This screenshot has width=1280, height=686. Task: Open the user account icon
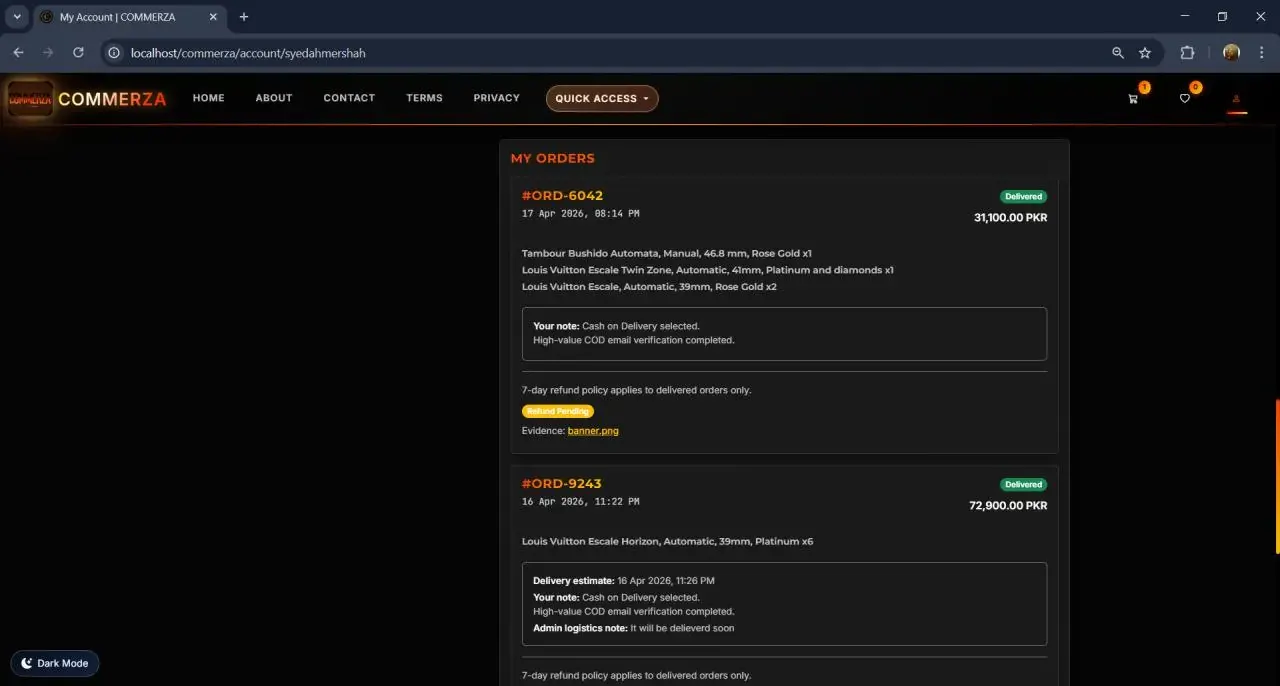[x=1237, y=99]
